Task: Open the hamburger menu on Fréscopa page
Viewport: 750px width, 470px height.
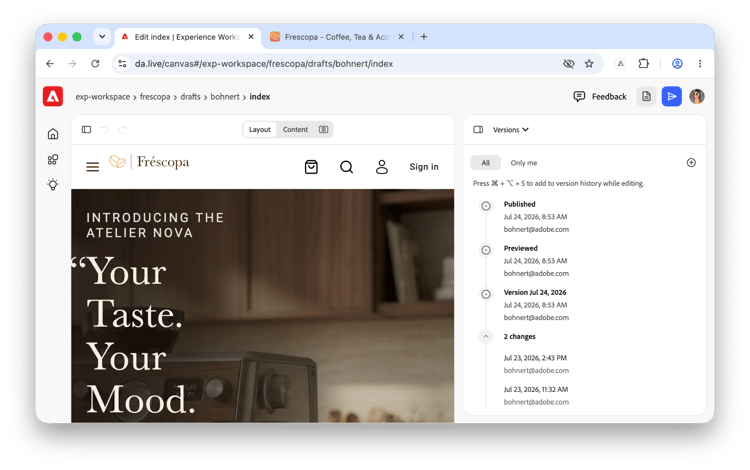Action: click(93, 167)
